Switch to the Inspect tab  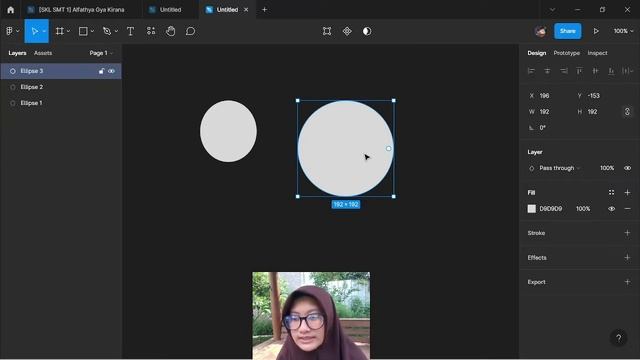click(x=597, y=53)
